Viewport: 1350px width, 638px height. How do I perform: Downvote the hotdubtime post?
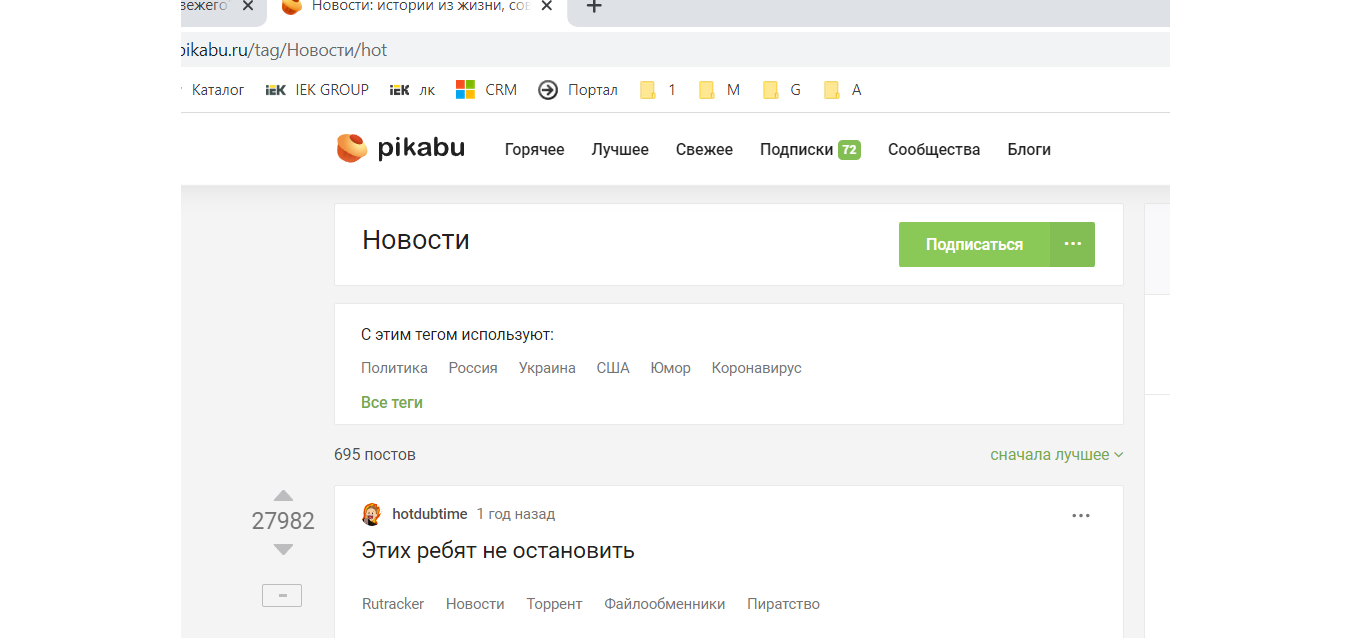click(x=283, y=549)
